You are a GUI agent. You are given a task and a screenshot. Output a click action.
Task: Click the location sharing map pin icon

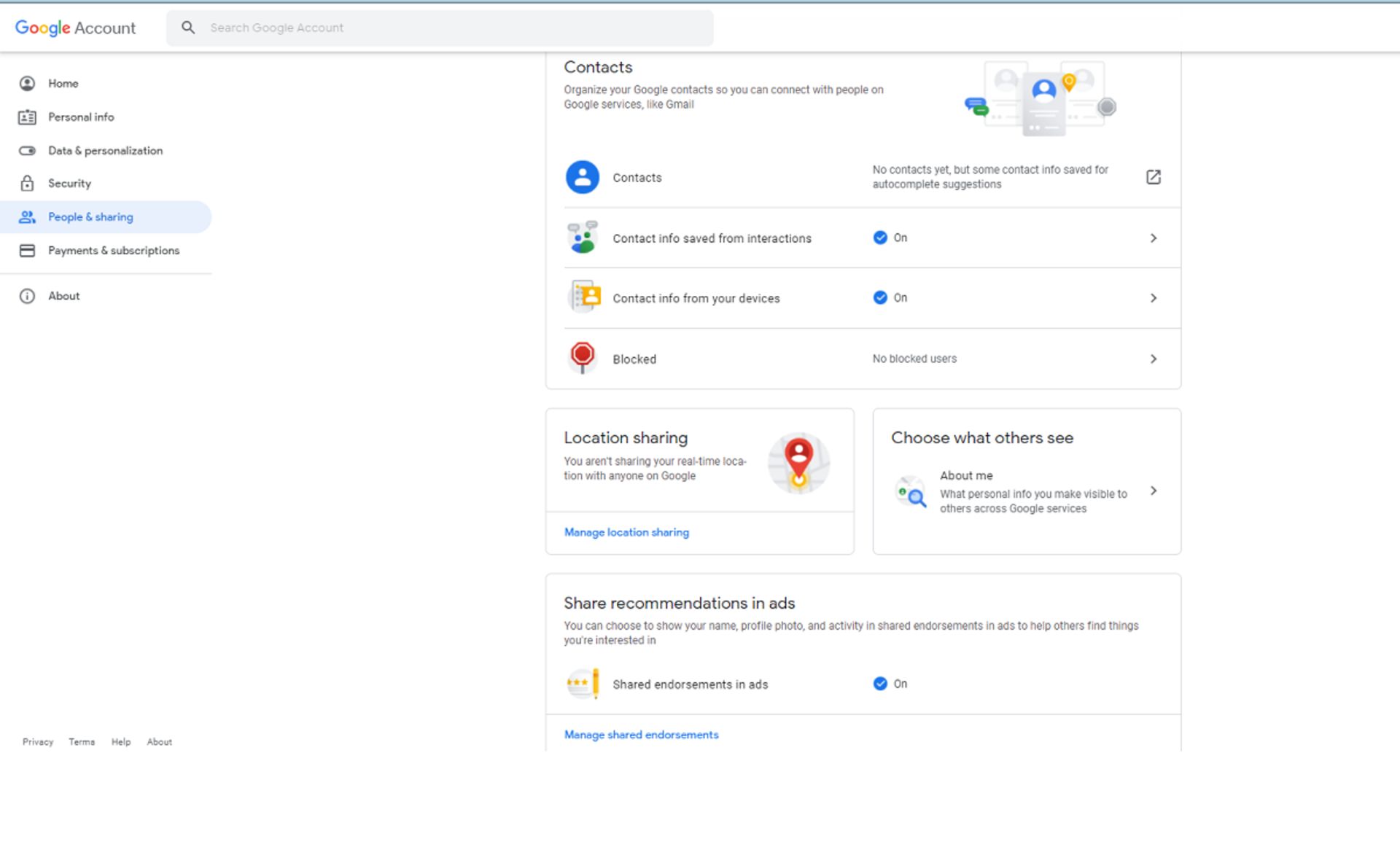(798, 463)
